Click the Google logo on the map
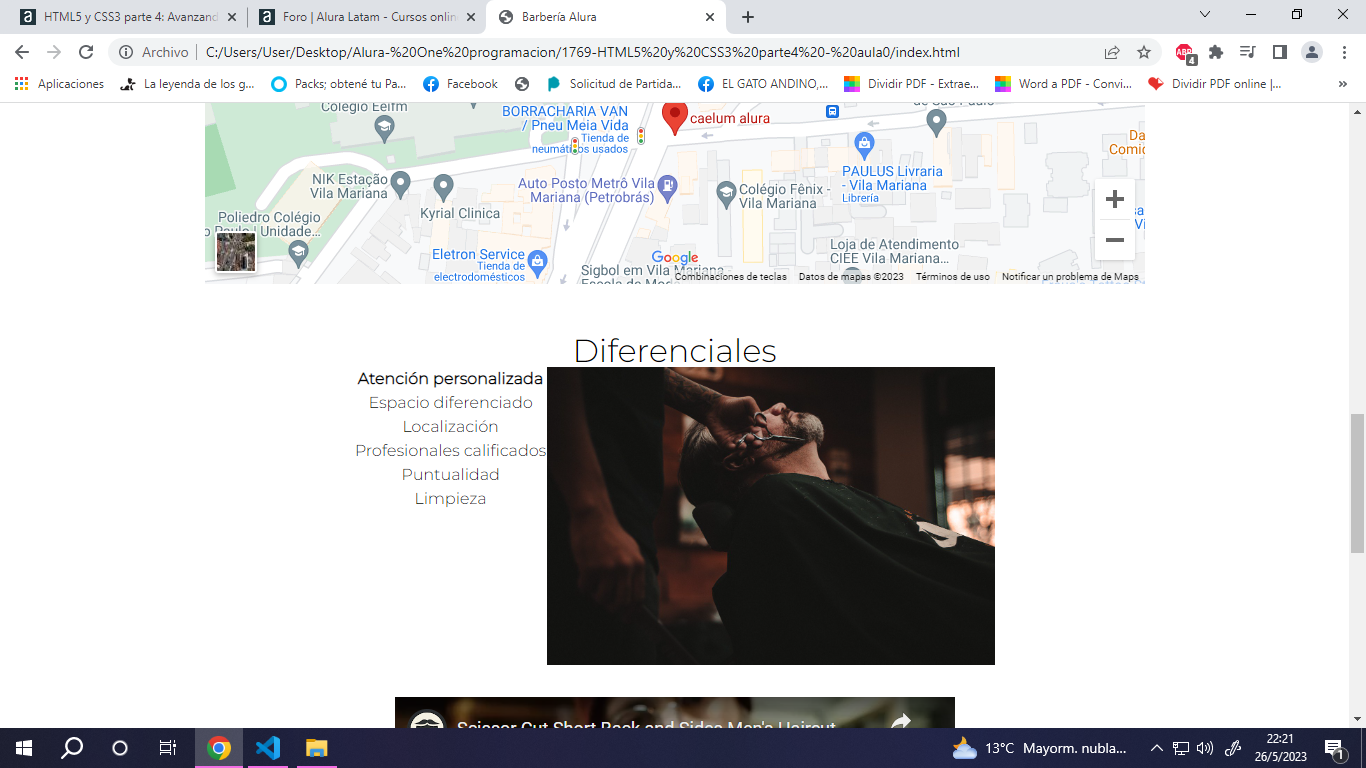 pyautogui.click(x=675, y=258)
